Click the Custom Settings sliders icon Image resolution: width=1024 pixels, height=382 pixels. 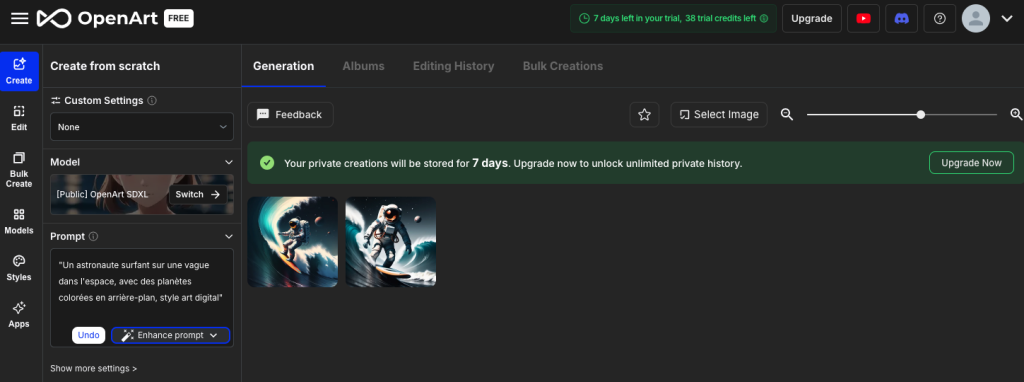pos(56,101)
